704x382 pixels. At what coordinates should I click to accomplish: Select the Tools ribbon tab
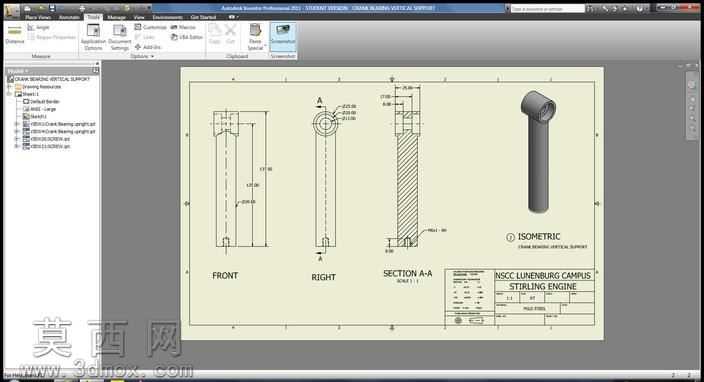click(x=93, y=17)
